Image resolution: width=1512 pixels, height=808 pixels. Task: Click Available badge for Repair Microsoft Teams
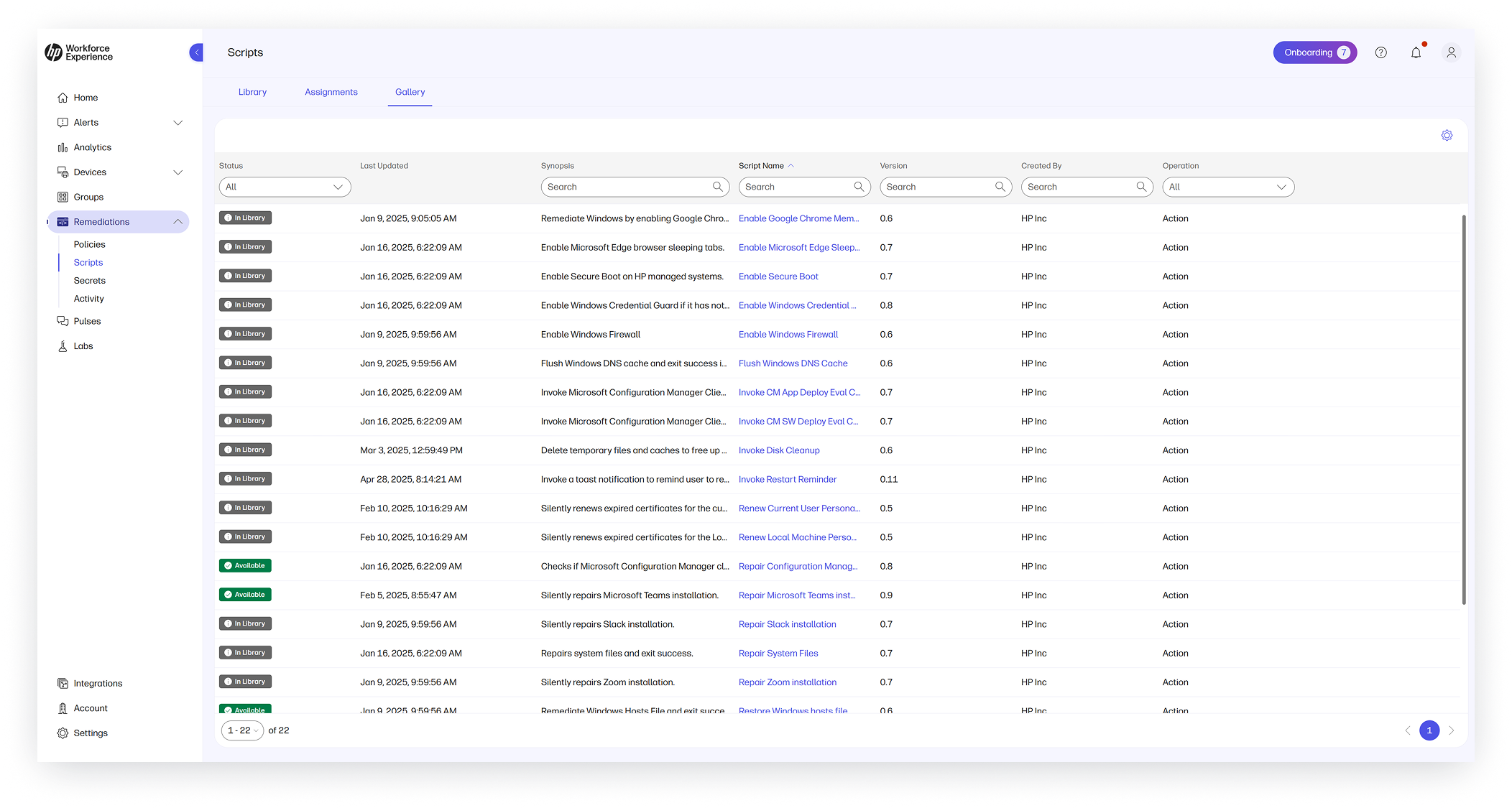(x=245, y=595)
